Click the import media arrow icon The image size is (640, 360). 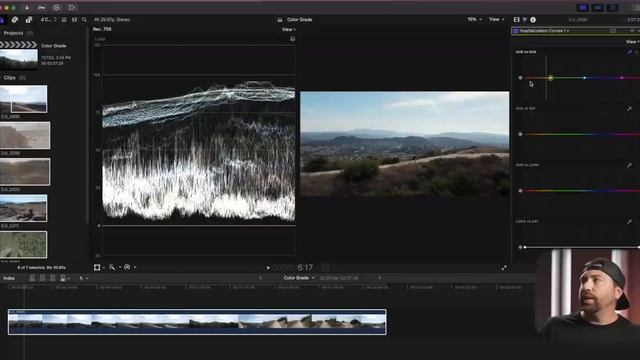(27, 7)
